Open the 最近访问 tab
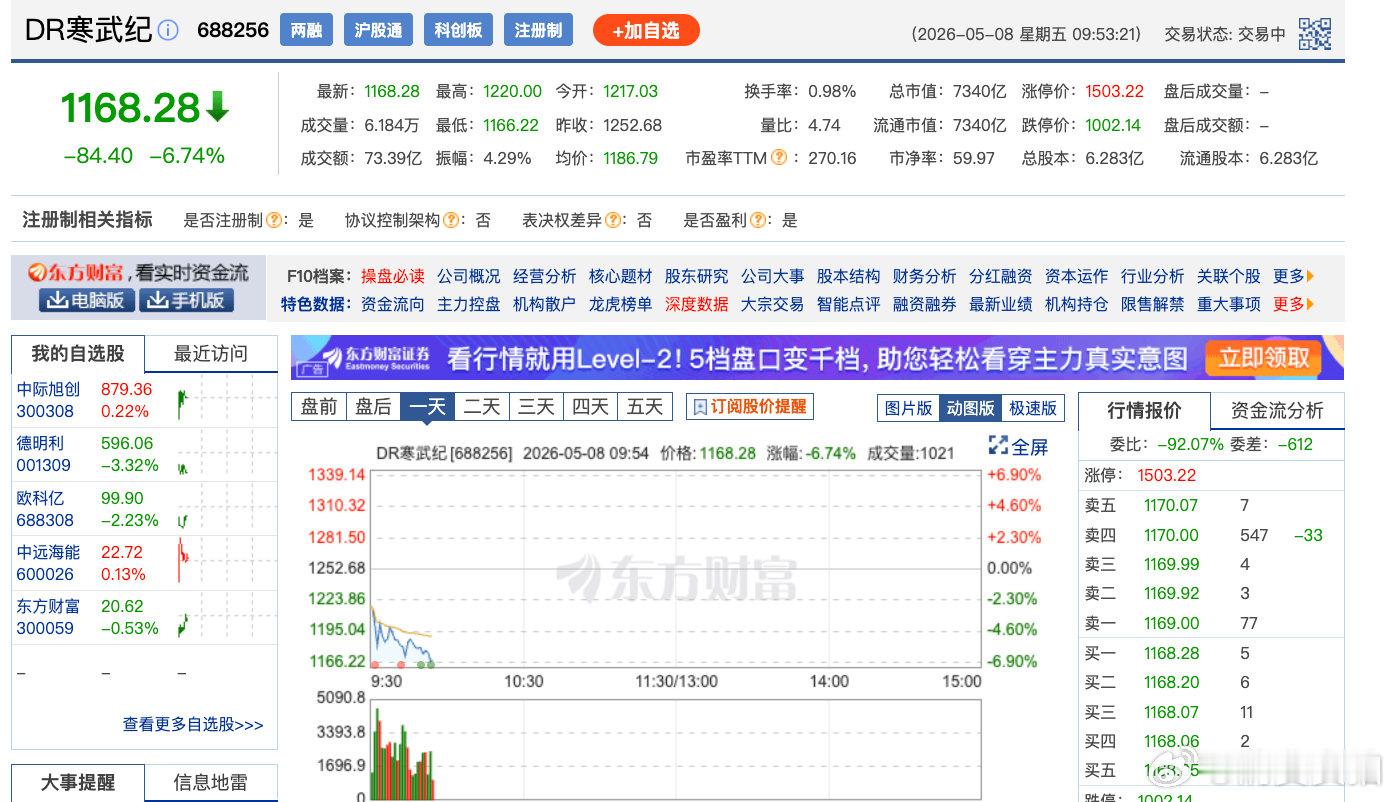The height and width of the screenshot is (802, 1396). pos(211,354)
